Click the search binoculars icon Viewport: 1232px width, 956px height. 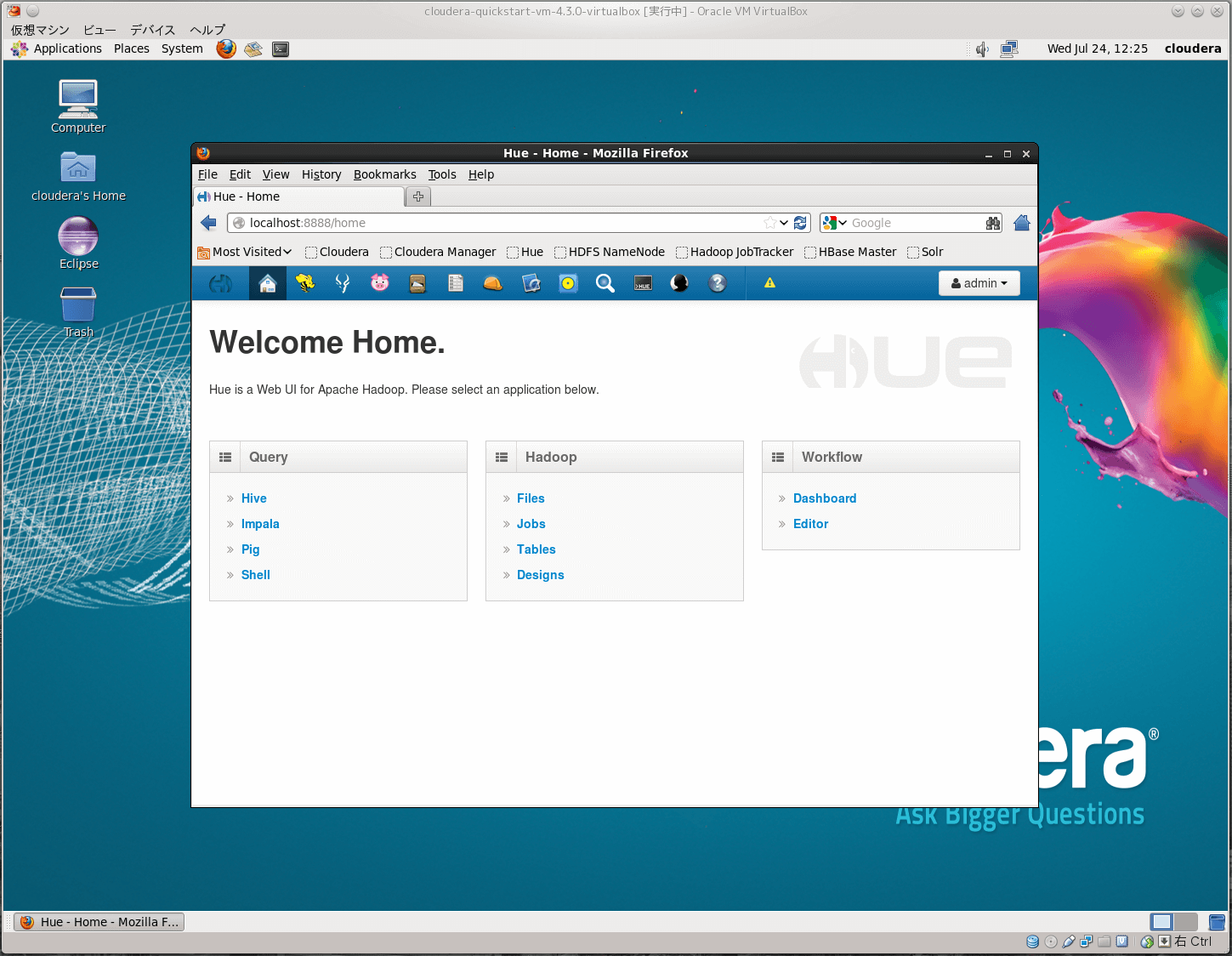pos(993,223)
